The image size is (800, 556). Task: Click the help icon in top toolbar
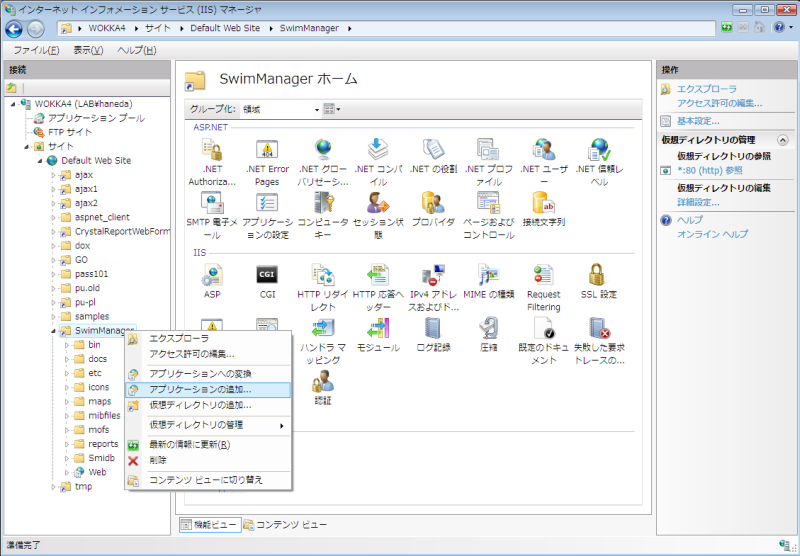[x=779, y=28]
